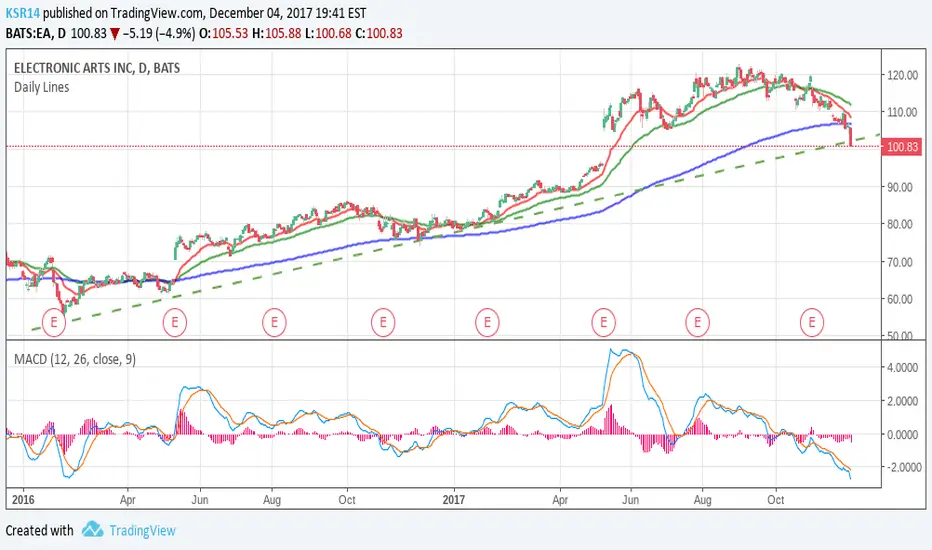Click the 90.00 price axis label
Screen dimensions: 932x550
pyautogui.click(x=900, y=187)
